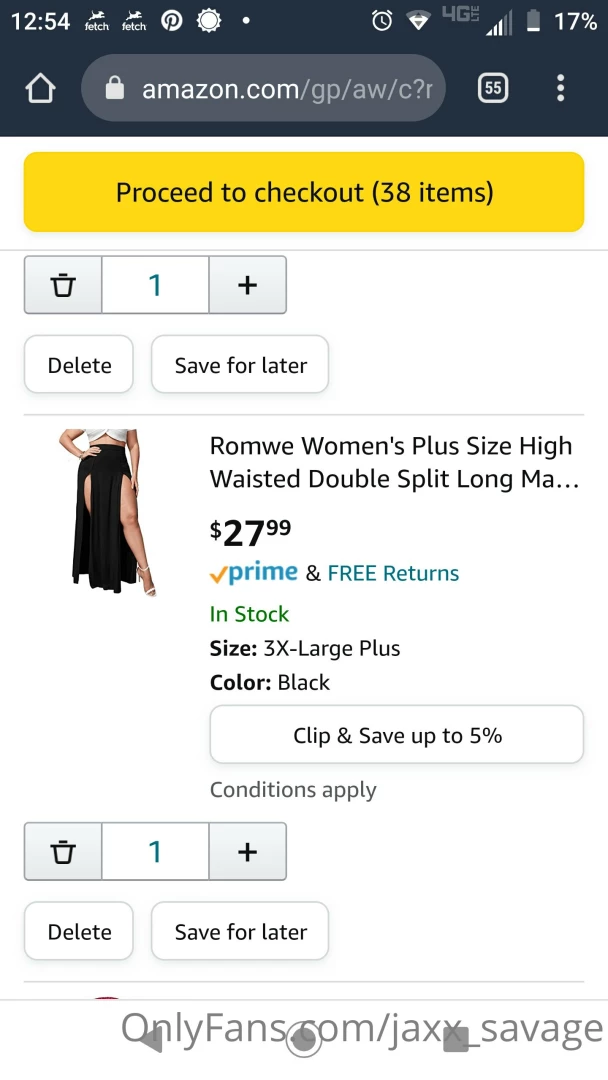Tap the Conditions apply text
608x1080 pixels.
point(293,790)
